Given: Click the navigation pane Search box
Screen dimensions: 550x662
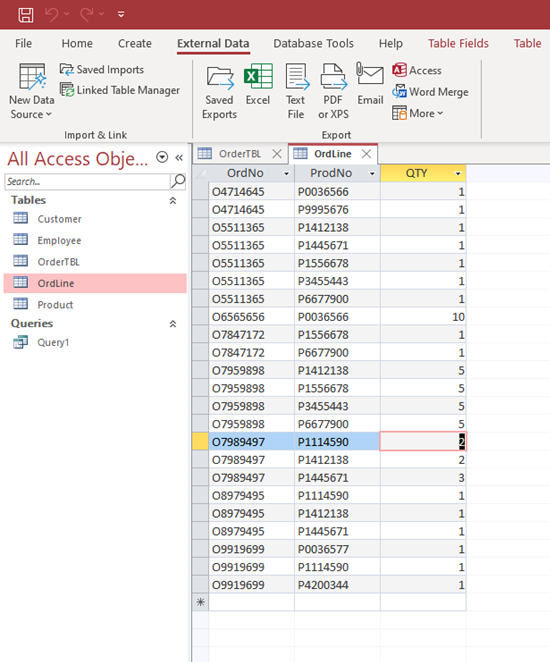Looking at the screenshot, I should [x=87, y=182].
